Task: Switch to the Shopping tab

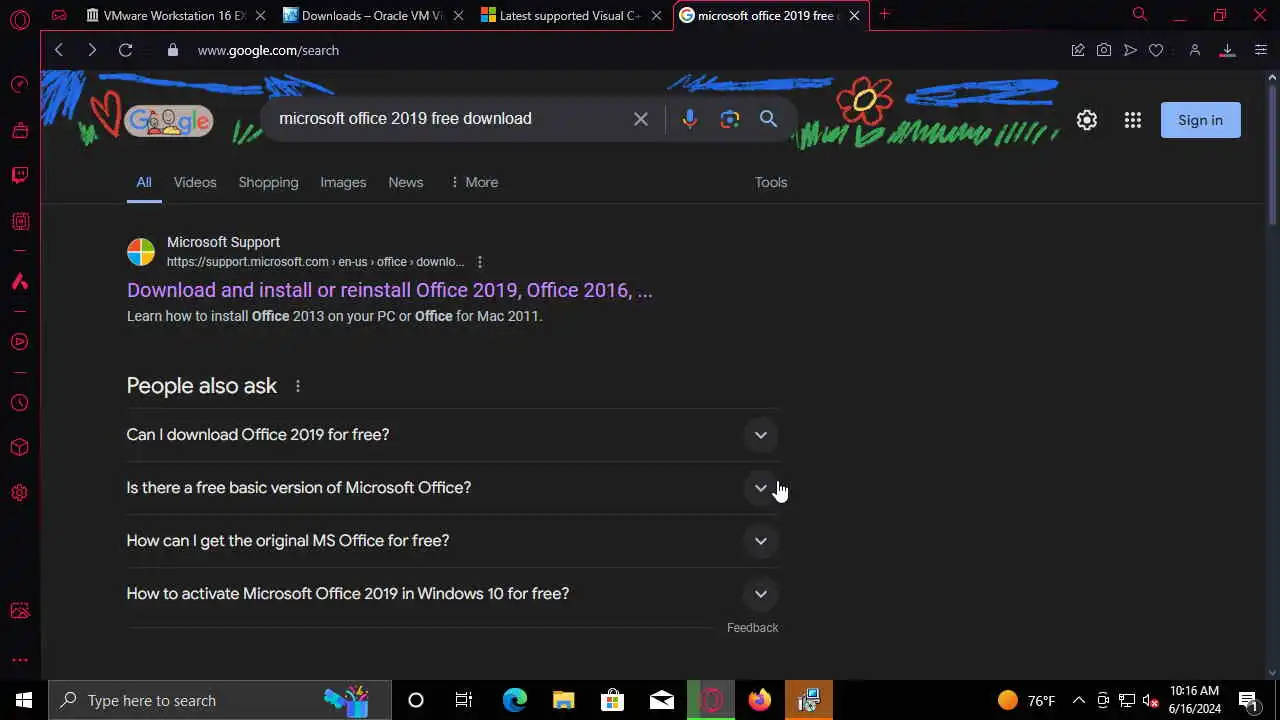Action: (x=268, y=182)
